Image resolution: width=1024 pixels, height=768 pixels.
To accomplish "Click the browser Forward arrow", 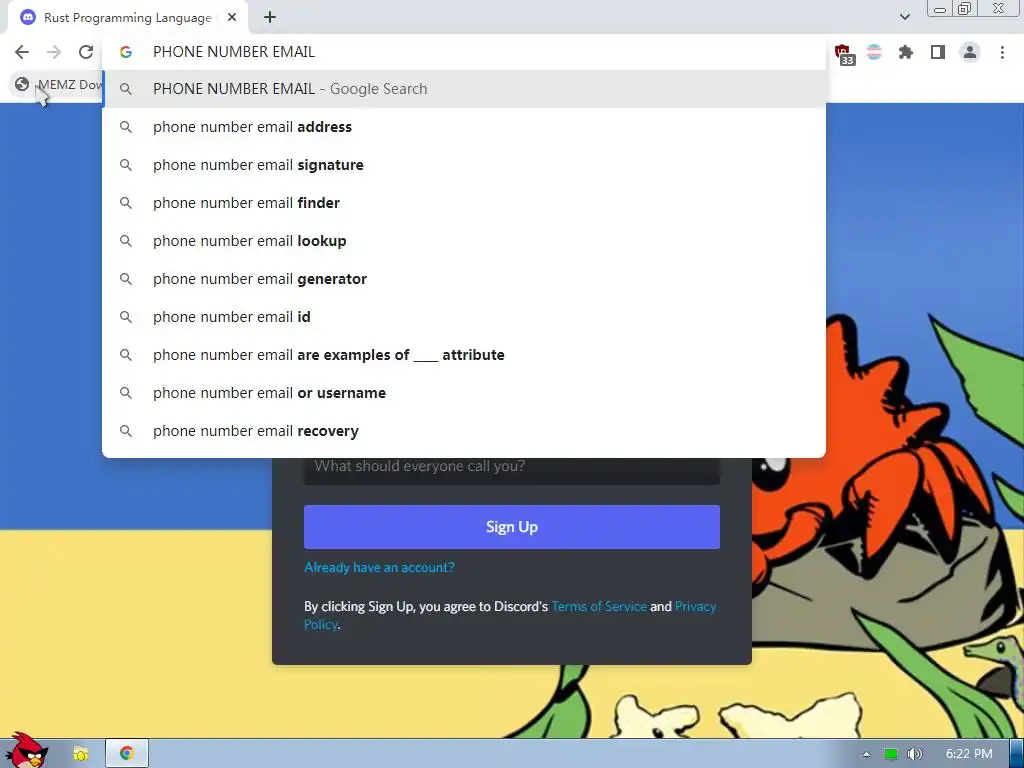I will pyautogui.click(x=54, y=52).
